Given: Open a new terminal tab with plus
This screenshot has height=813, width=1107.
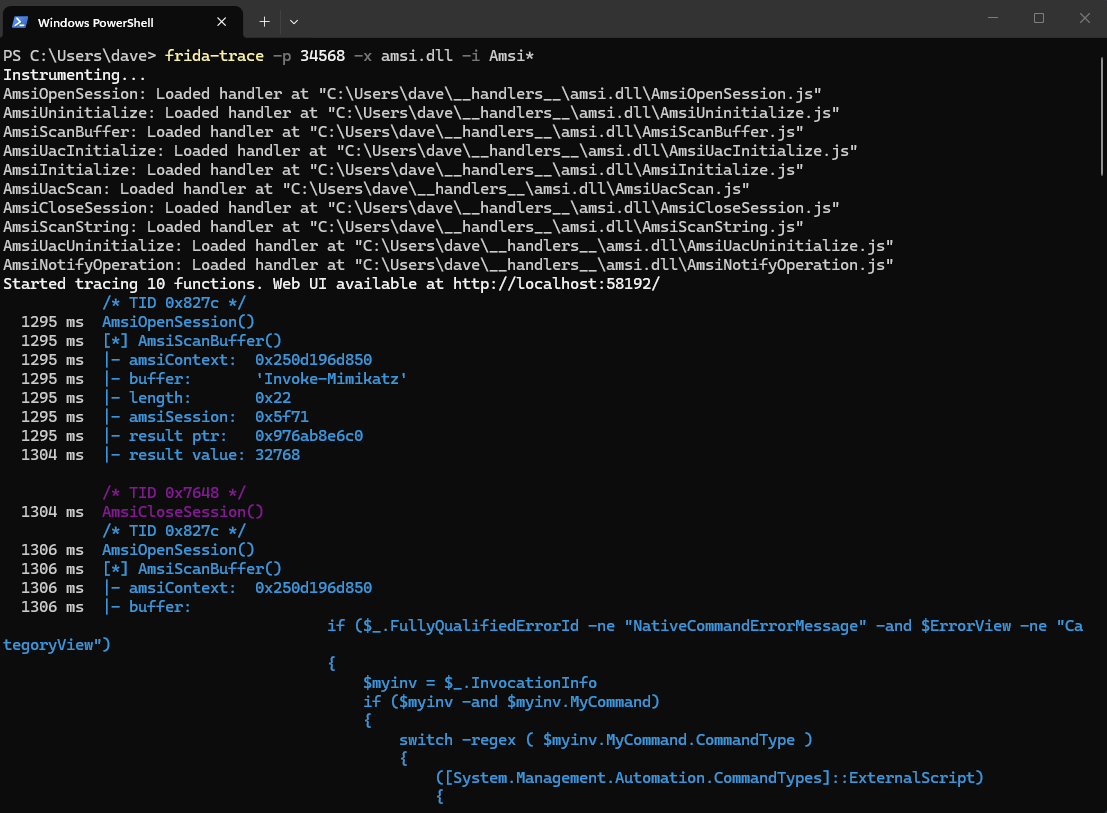Looking at the screenshot, I should (264, 22).
